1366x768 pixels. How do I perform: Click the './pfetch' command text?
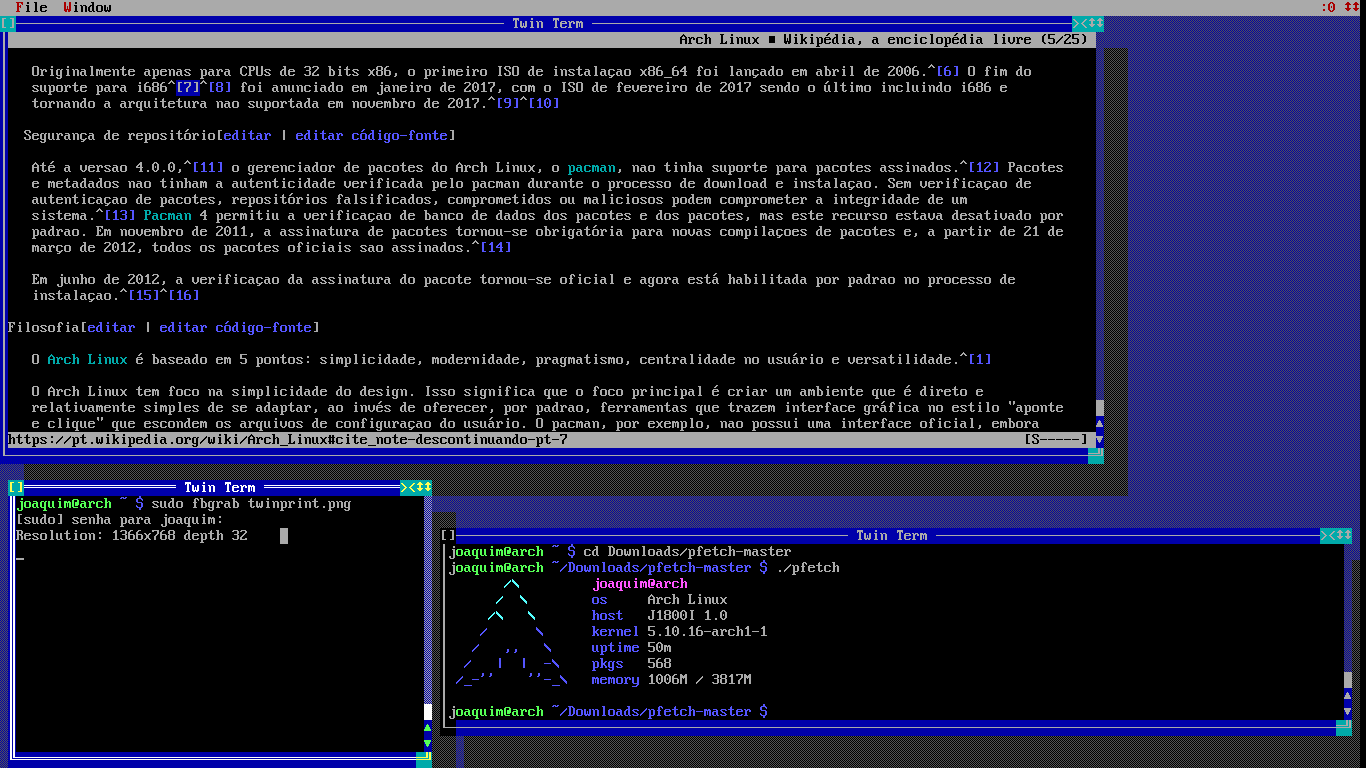tap(808, 567)
